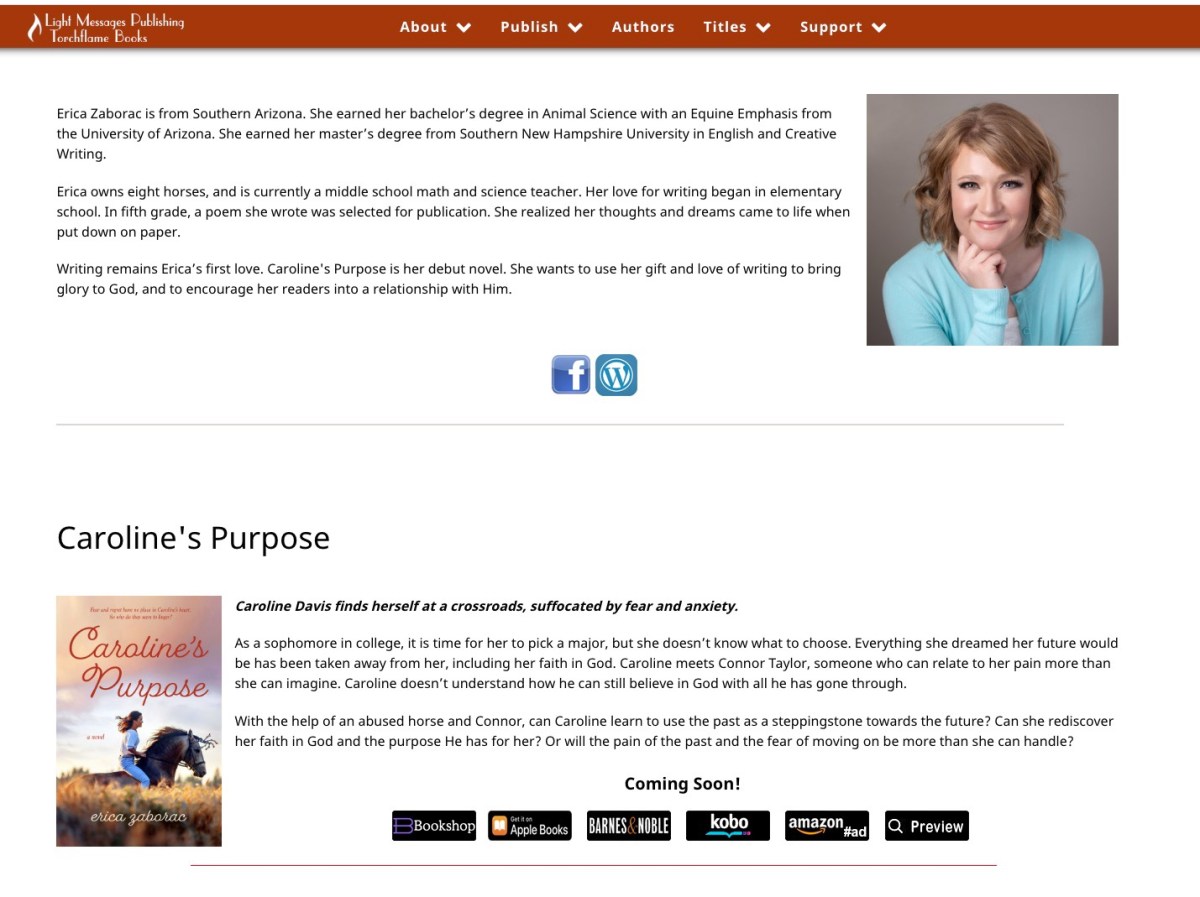Click the Preview magnifier button

927,826
